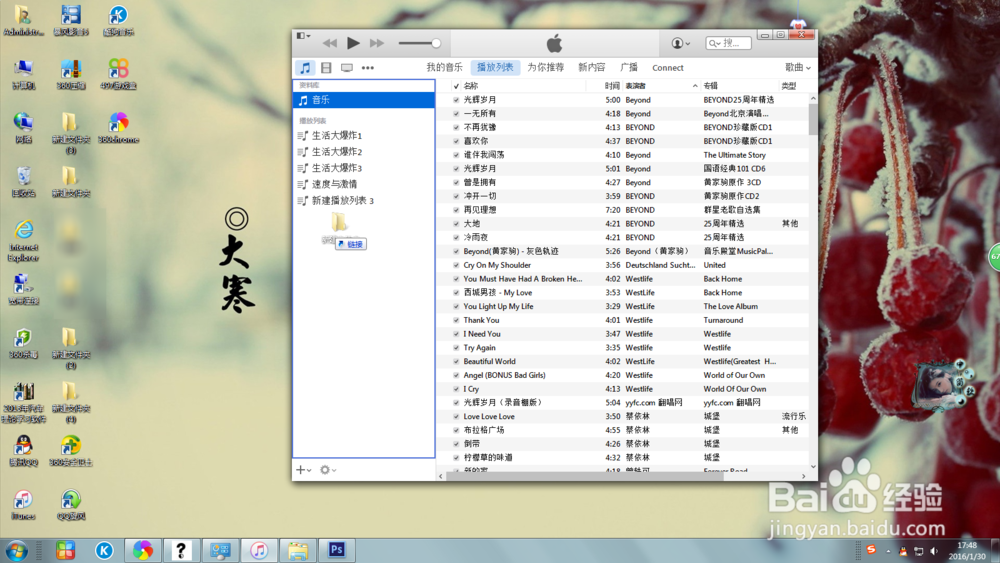Open the Windows Start button
Image resolution: width=1000 pixels, height=563 pixels.
click(17, 550)
